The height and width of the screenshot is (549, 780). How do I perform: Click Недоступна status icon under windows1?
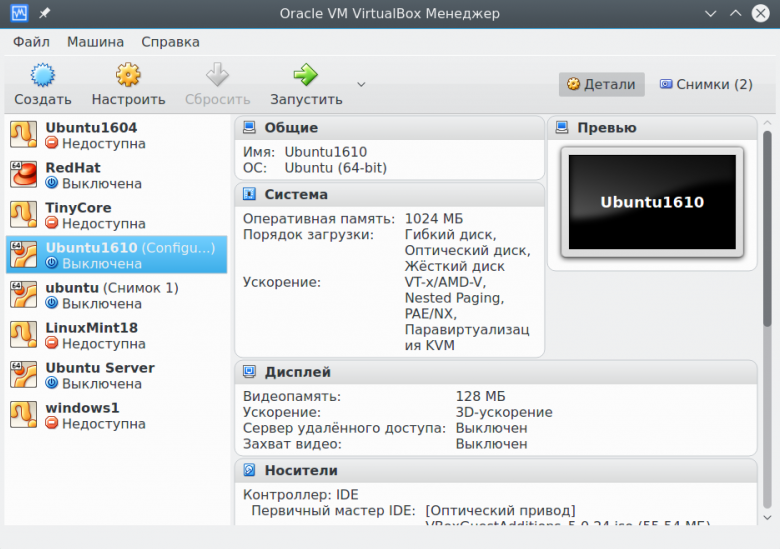coord(52,423)
